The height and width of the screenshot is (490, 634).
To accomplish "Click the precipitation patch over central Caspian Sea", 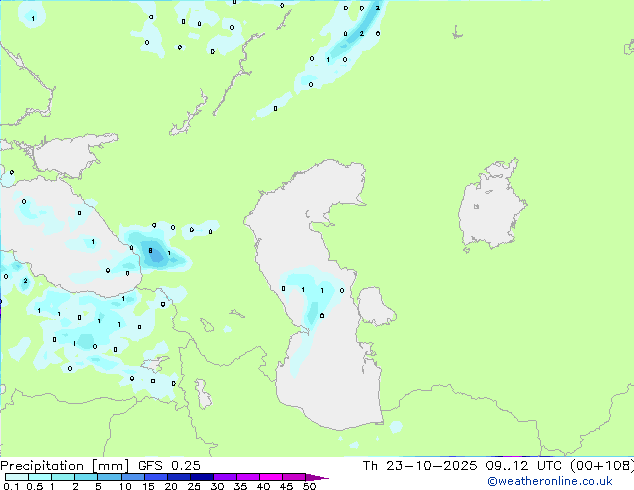I will 305,290.
